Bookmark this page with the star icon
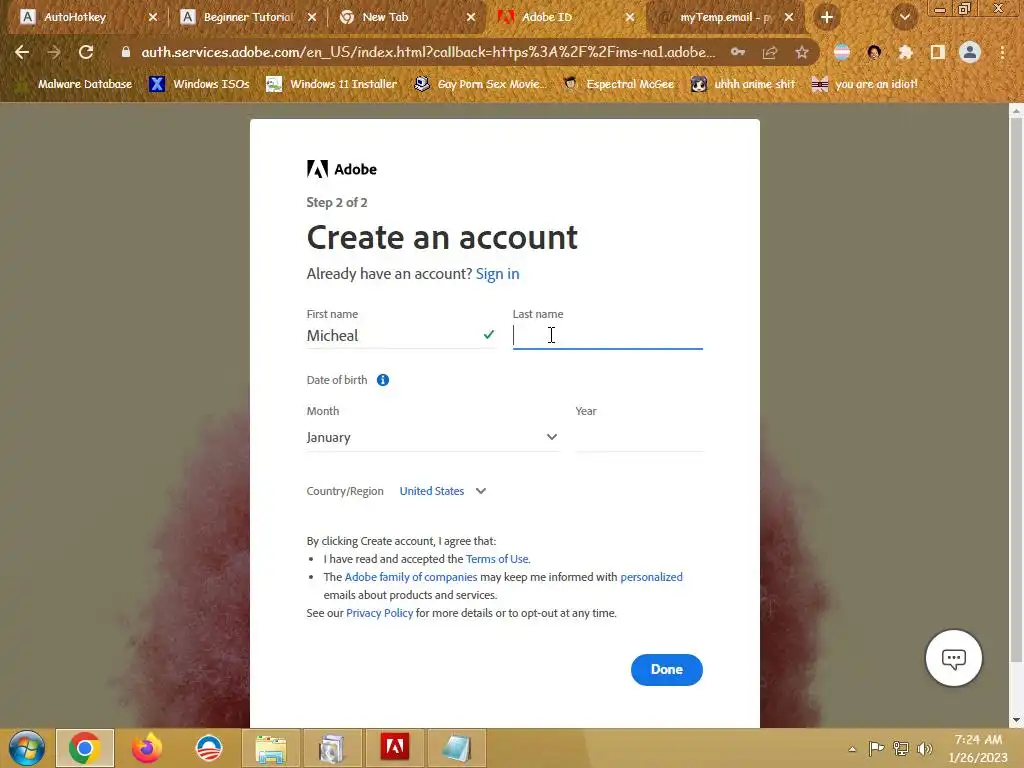Image resolution: width=1024 pixels, height=768 pixels. click(802, 52)
